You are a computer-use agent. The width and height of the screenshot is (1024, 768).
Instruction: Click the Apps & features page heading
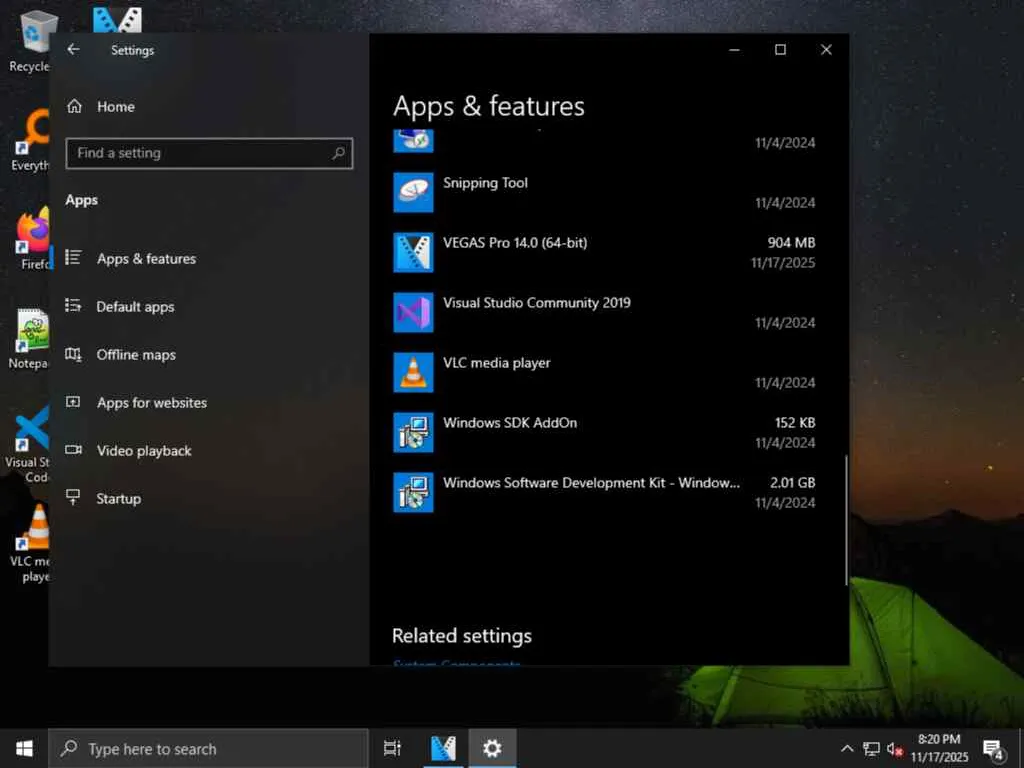(x=488, y=106)
